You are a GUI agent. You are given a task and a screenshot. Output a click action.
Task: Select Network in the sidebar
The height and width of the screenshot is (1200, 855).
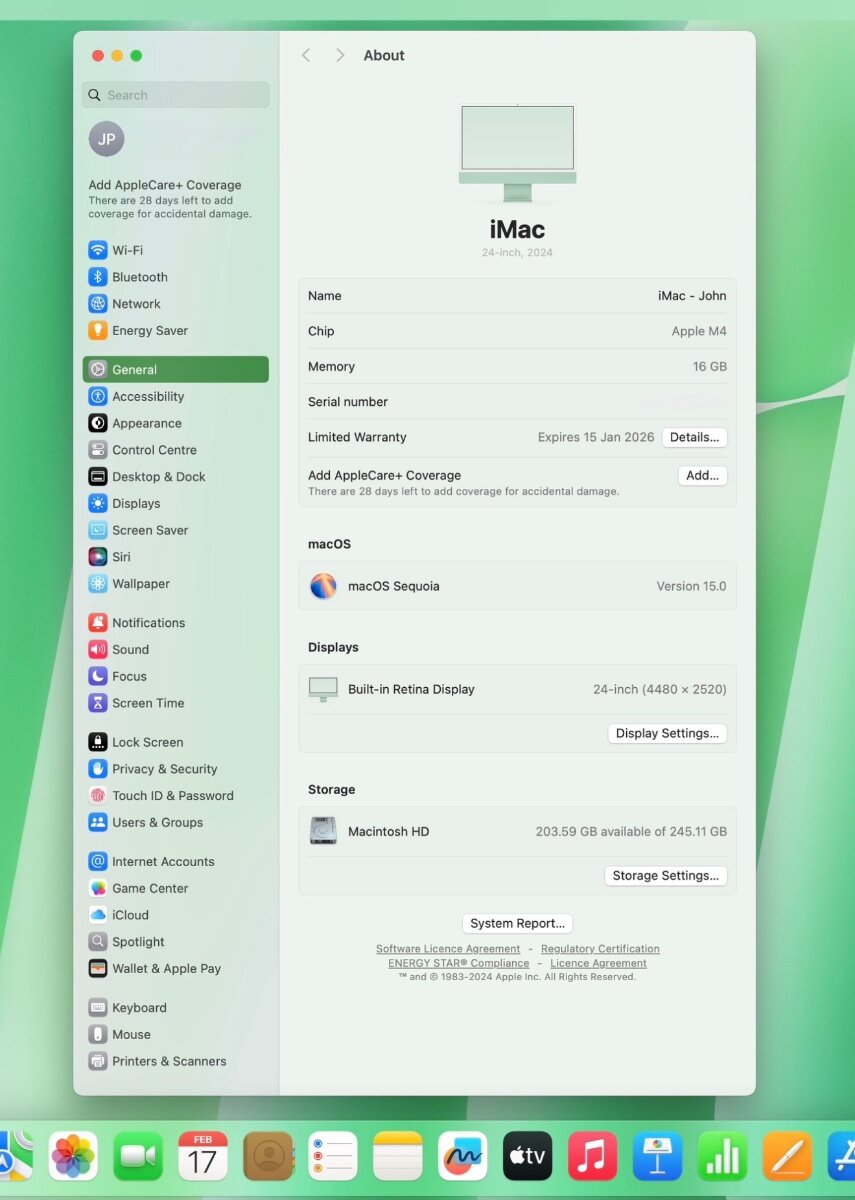pos(175,304)
